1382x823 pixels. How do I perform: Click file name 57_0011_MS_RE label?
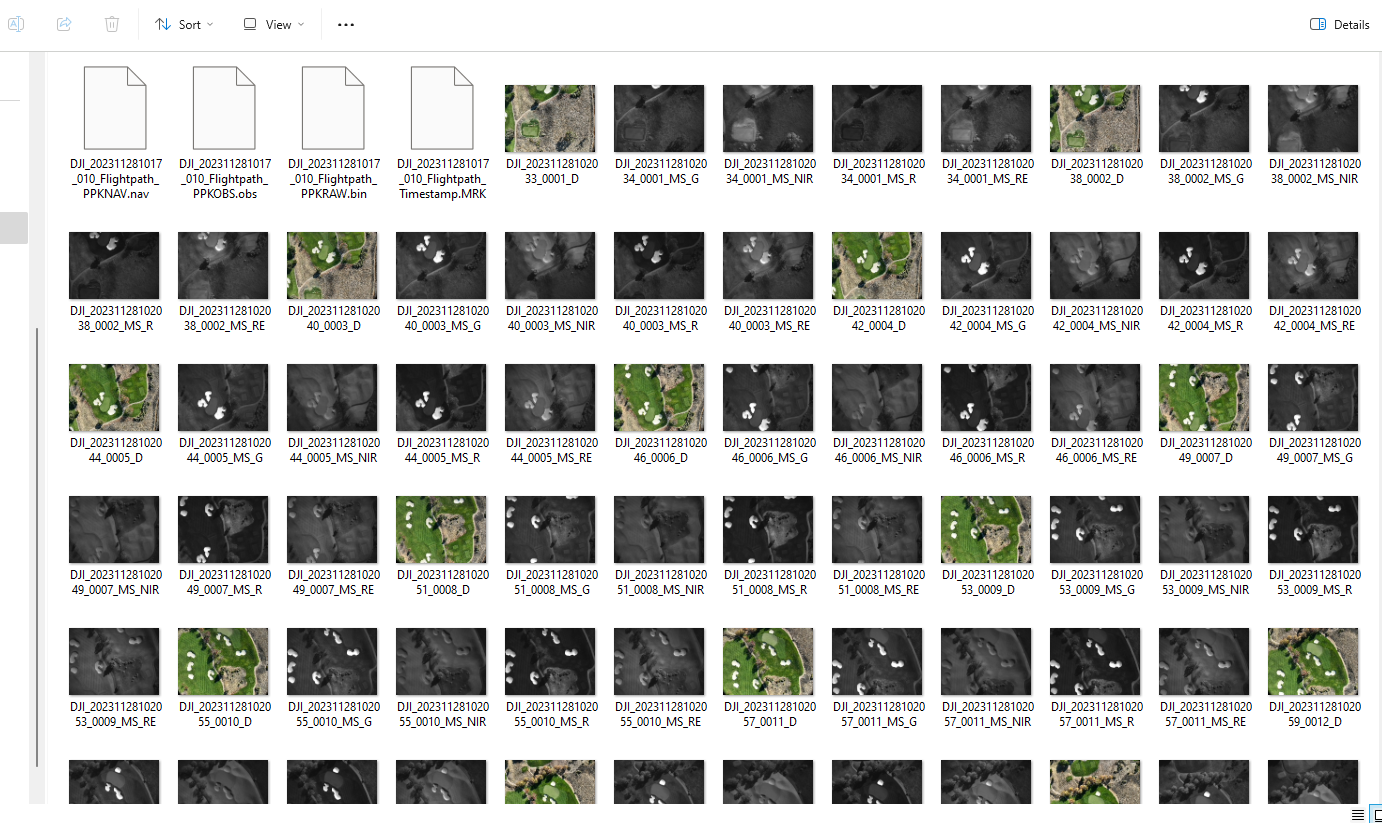coord(1206,714)
